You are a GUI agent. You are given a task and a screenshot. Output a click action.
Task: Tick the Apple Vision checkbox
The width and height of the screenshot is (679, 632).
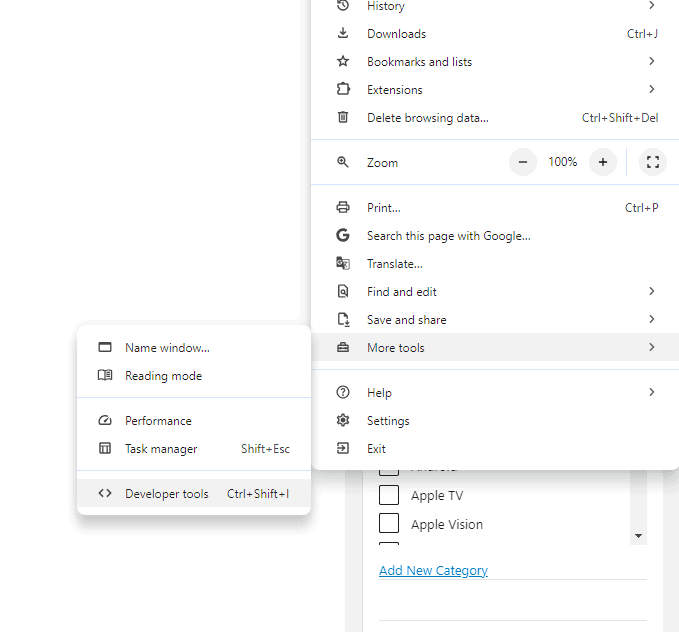(x=389, y=524)
